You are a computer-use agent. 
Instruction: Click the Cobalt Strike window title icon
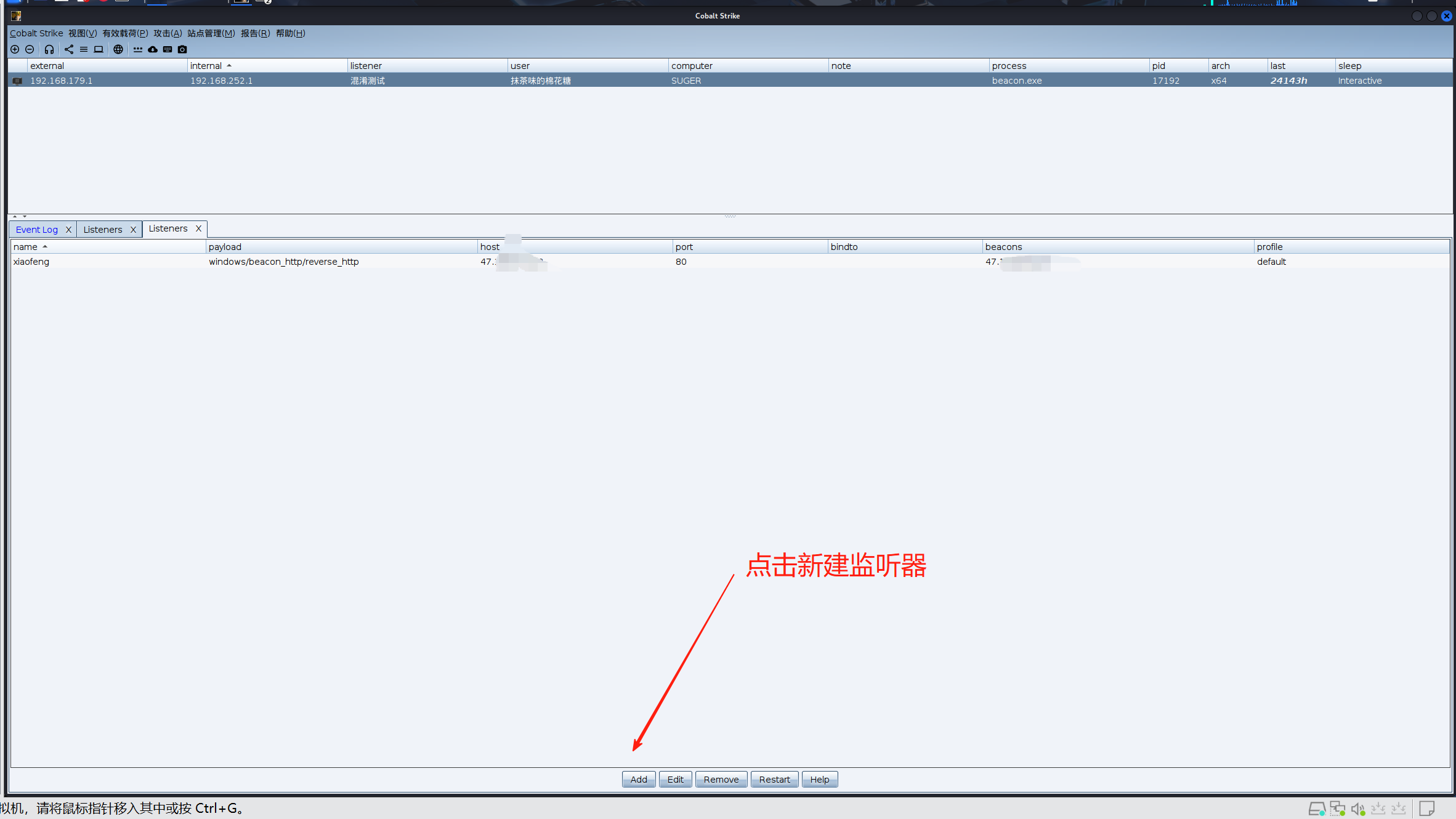(x=16, y=16)
